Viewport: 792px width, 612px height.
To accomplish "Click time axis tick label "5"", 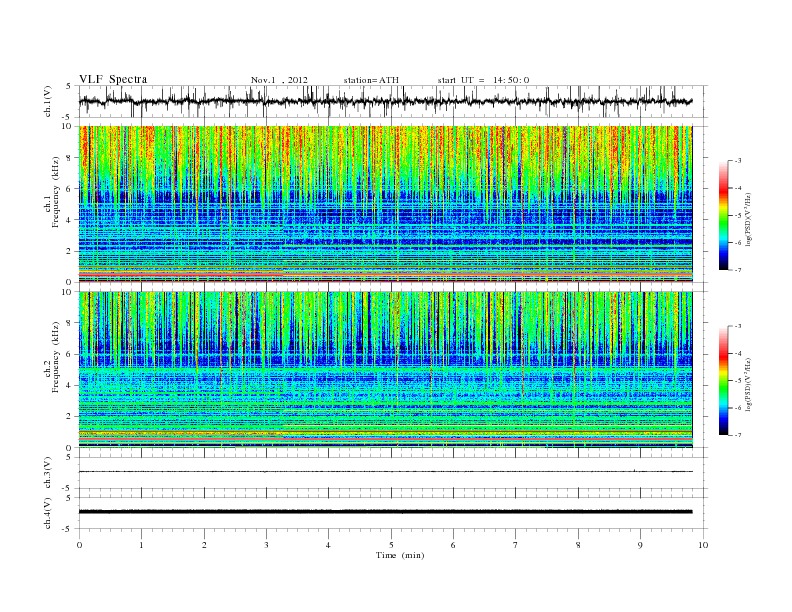I will [391, 545].
